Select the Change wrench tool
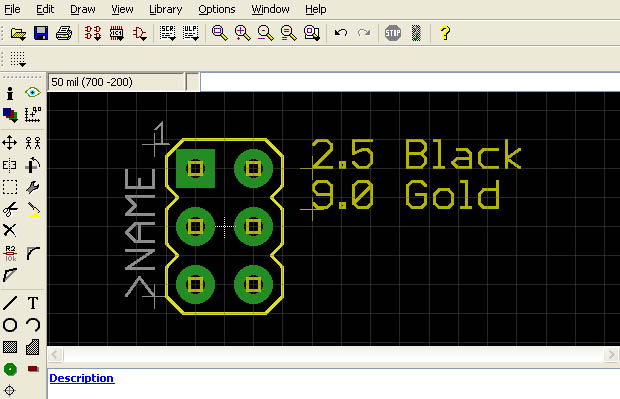This screenshot has height=399, width=620. click(33, 187)
